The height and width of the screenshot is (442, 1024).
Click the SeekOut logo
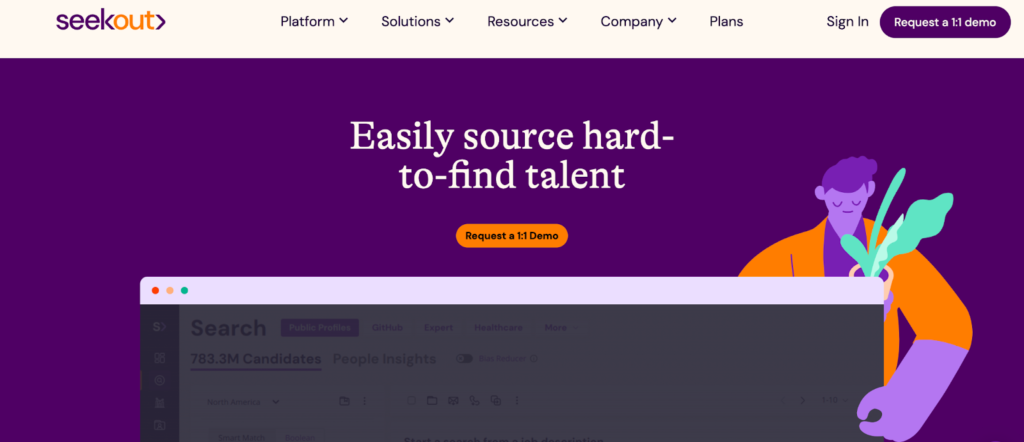111,21
